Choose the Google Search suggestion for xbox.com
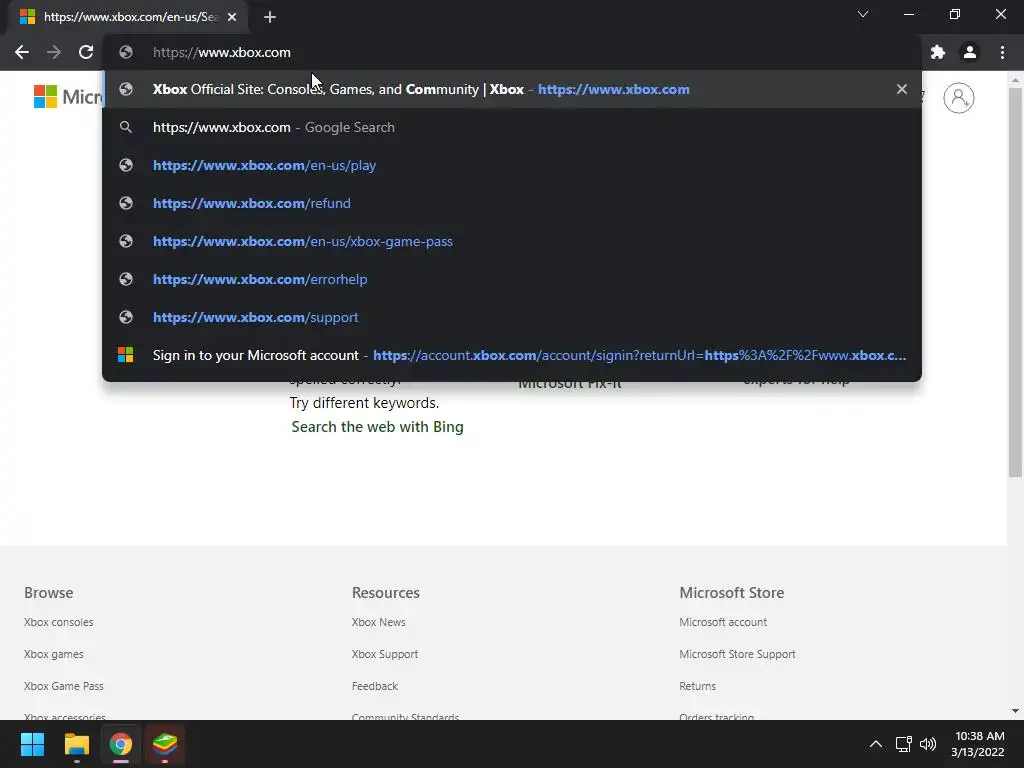The image size is (1024, 768). click(x=512, y=127)
